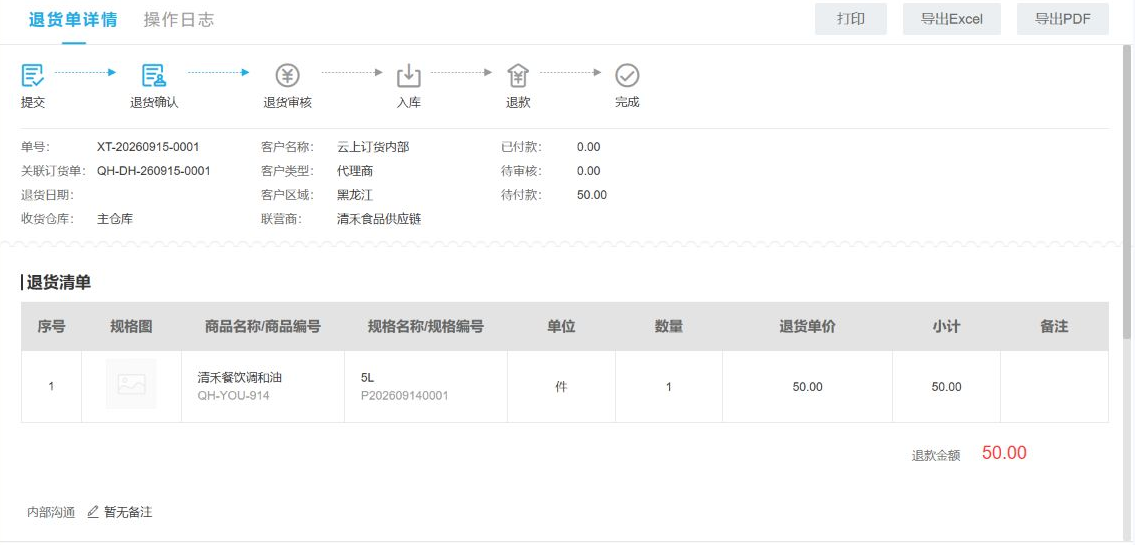Click the 退货审核 yen circle icon
Viewport: 1135px width, 545px height.
[287, 75]
